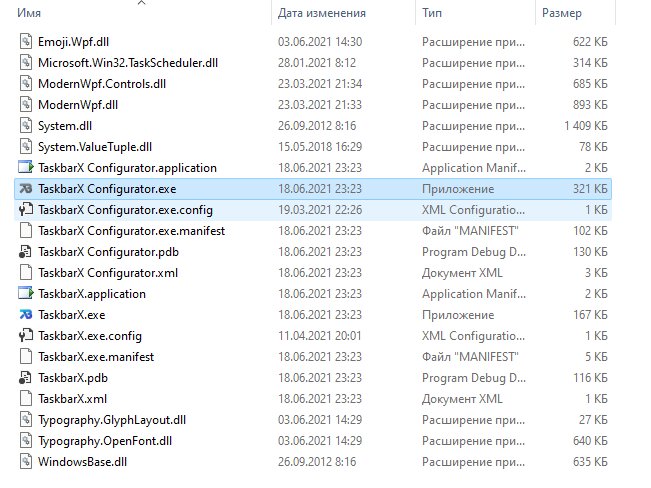
Task: Click the TaskbarX.pdb debug icon
Action: click(25, 378)
